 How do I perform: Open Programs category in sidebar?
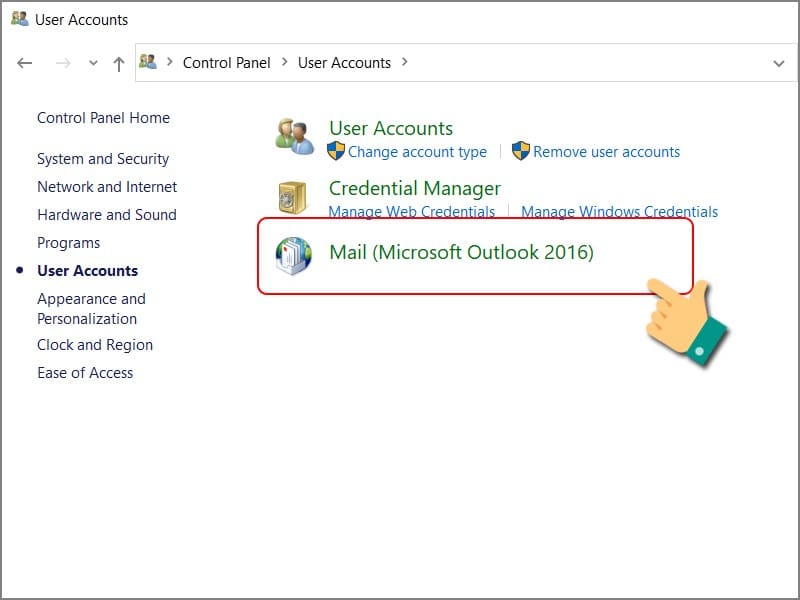click(69, 243)
